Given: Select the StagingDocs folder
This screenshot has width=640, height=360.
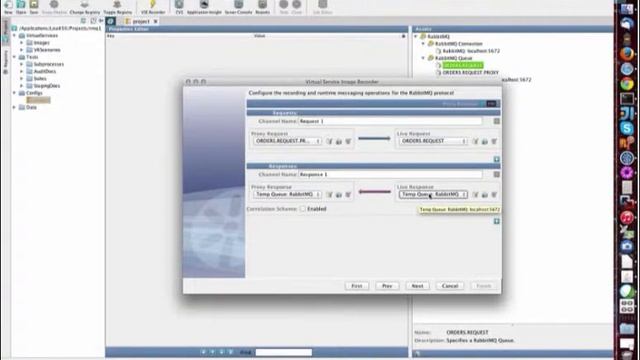Looking at the screenshot, I should pos(47,86).
